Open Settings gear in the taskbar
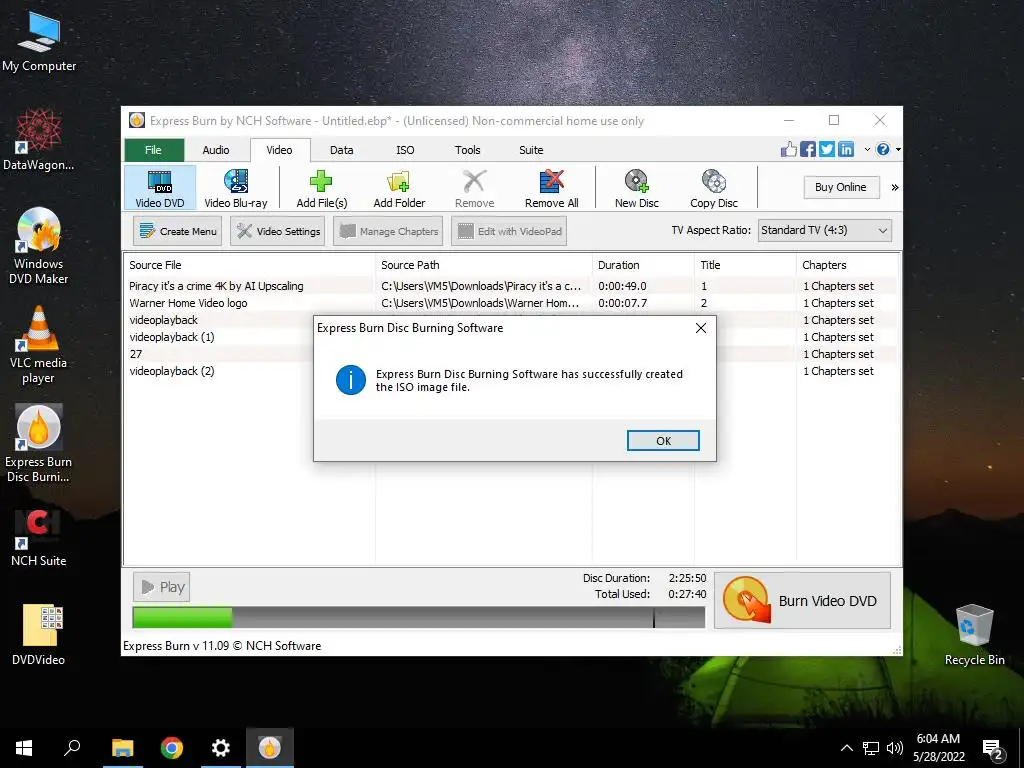The height and width of the screenshot is (768, 1024). coord(221,748)
